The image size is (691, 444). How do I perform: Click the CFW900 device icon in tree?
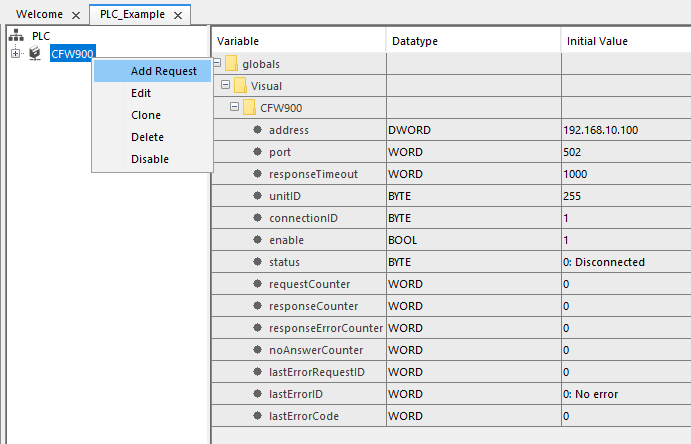35,52
